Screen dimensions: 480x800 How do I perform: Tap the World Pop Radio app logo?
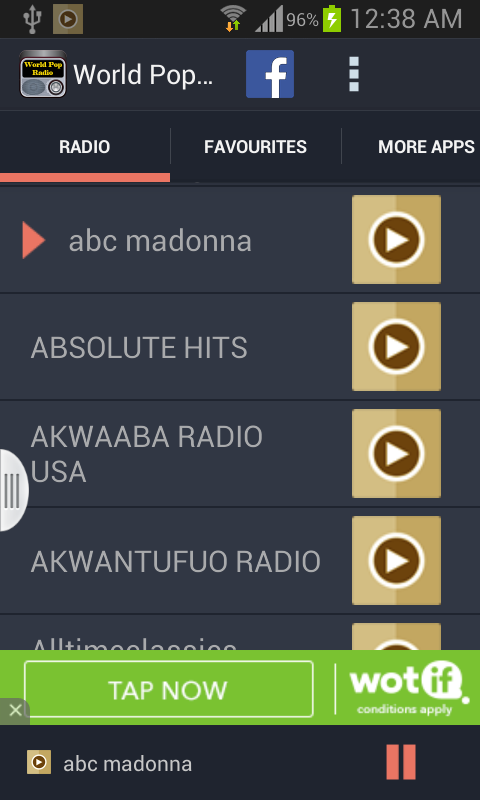43,74
